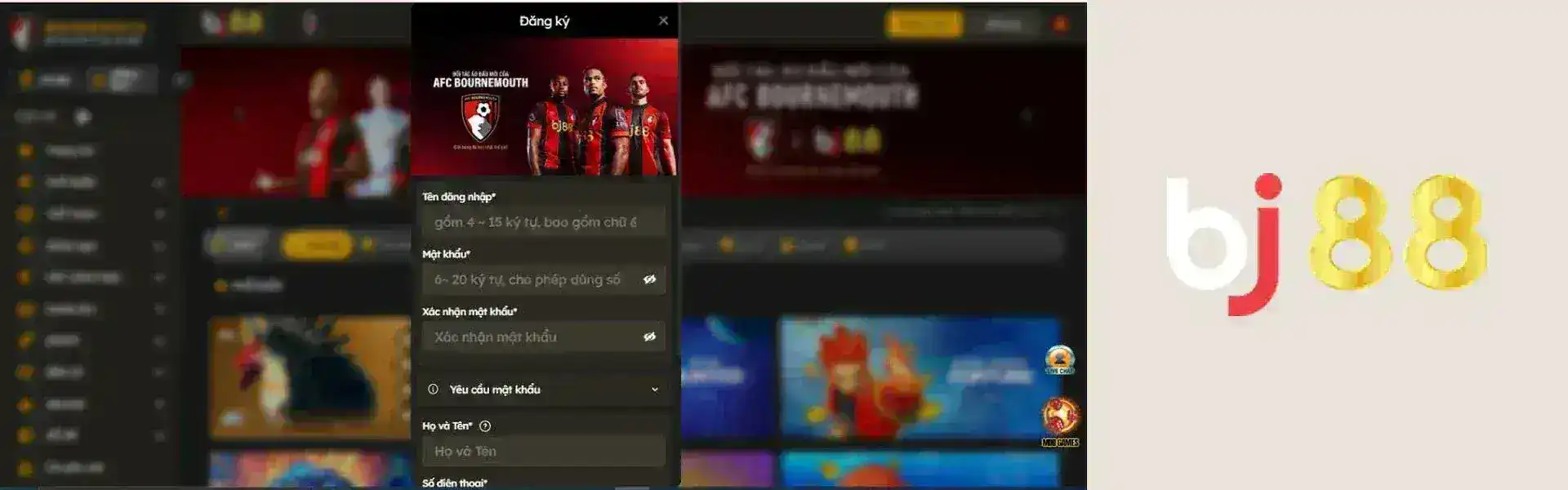The image size is (1568, 490).
Task: Click the large bj88 logo on the right
Action: 1325,243
